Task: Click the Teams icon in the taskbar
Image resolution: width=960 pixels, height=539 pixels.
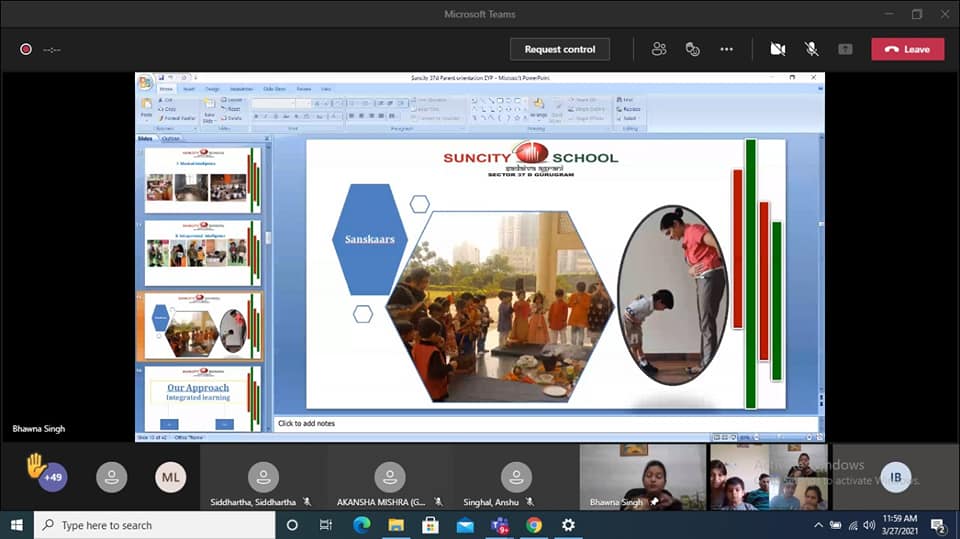Action: coord(500,525)
